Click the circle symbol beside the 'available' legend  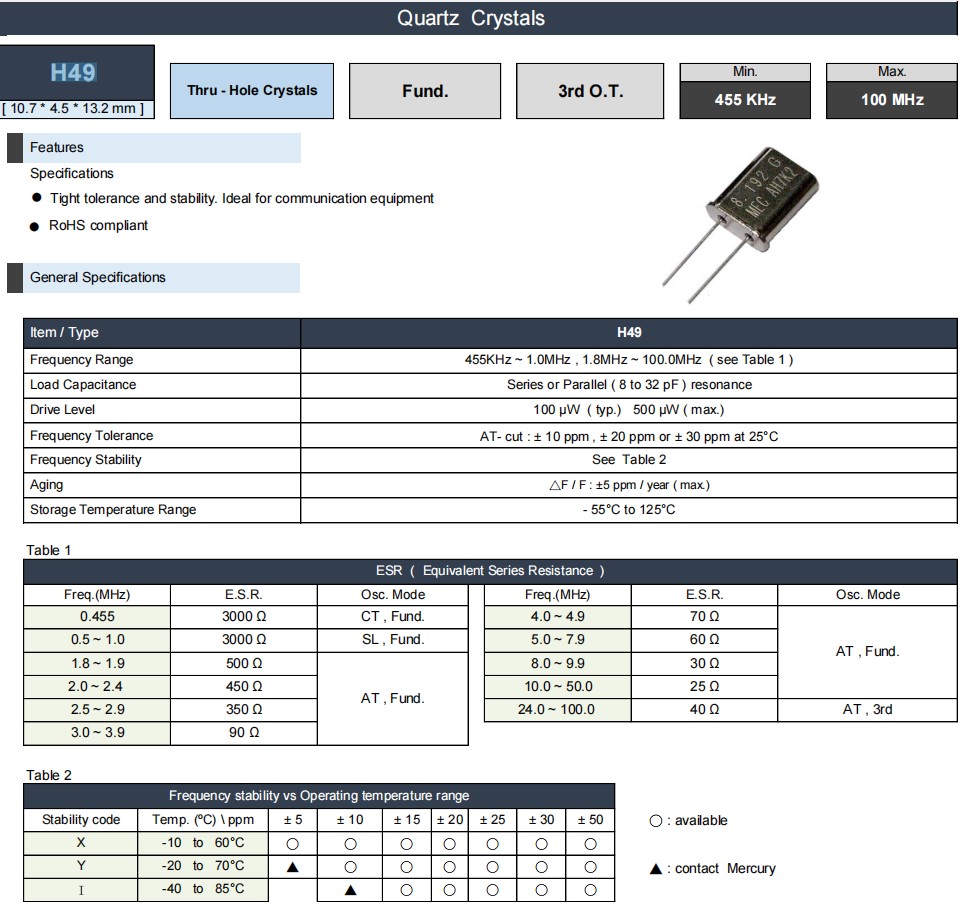click(x=656, y=821)
